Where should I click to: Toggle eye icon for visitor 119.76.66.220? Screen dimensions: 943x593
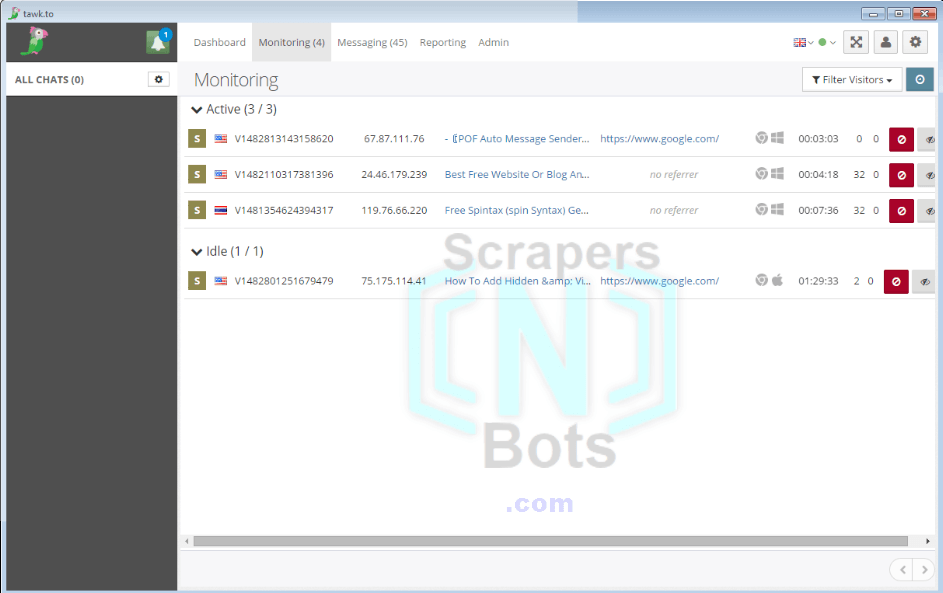(x=929, y=211)
